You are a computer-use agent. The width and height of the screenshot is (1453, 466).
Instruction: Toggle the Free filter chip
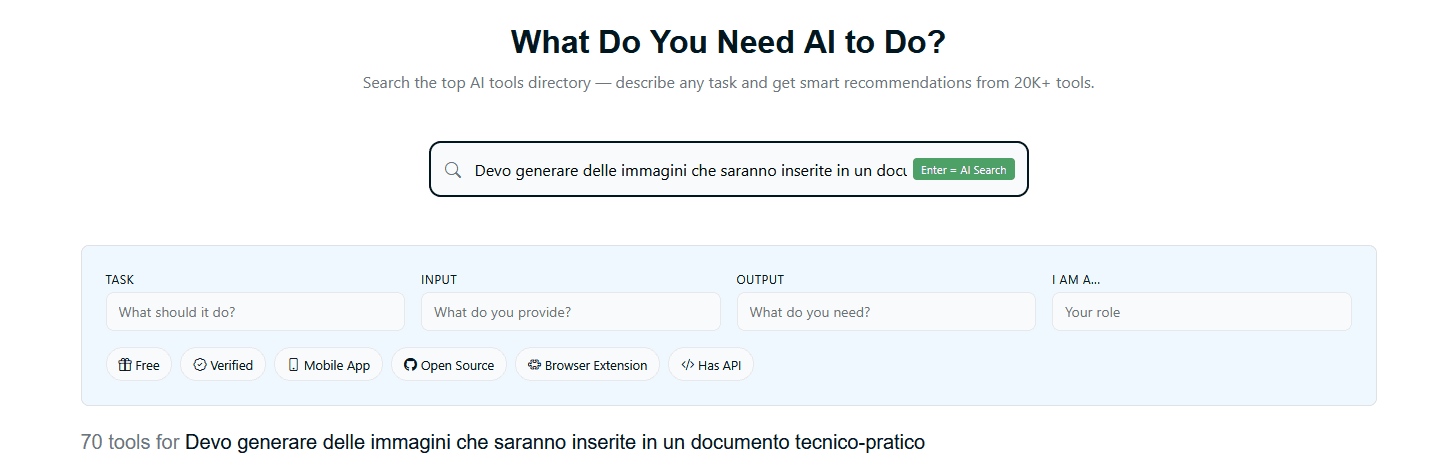pos(139,365)
